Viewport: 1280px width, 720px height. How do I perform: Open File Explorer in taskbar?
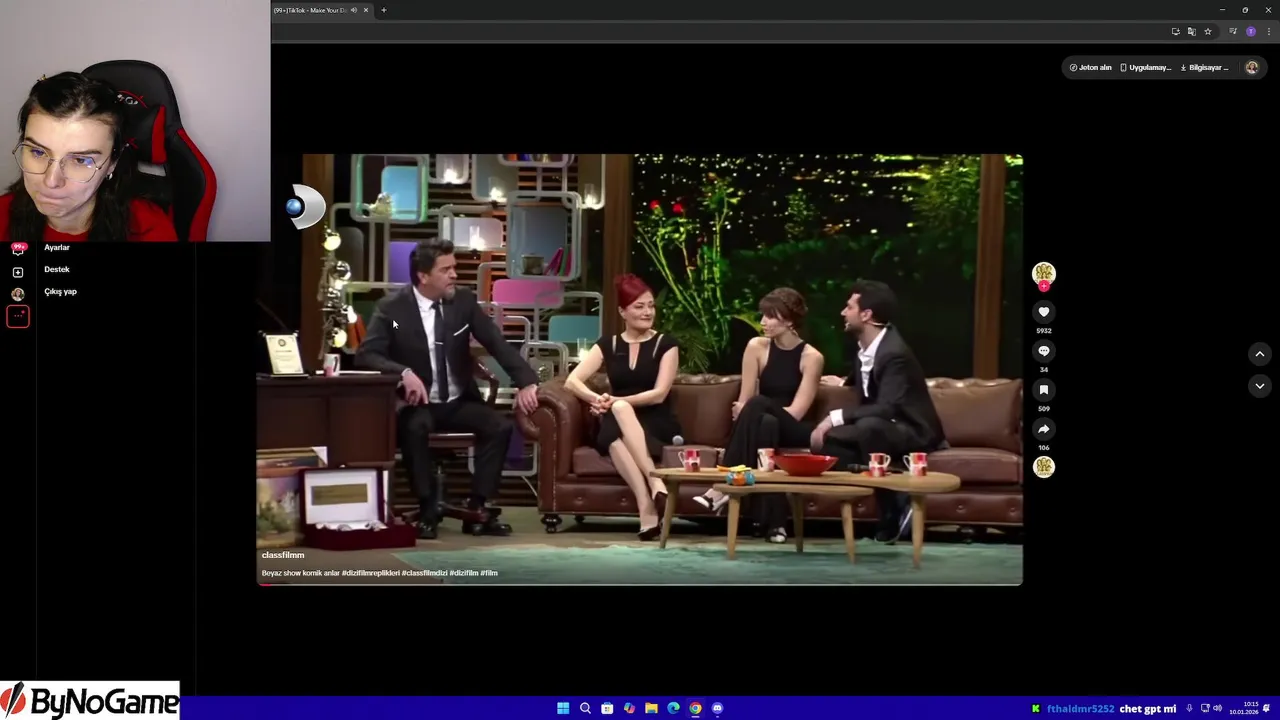(651, 708)
